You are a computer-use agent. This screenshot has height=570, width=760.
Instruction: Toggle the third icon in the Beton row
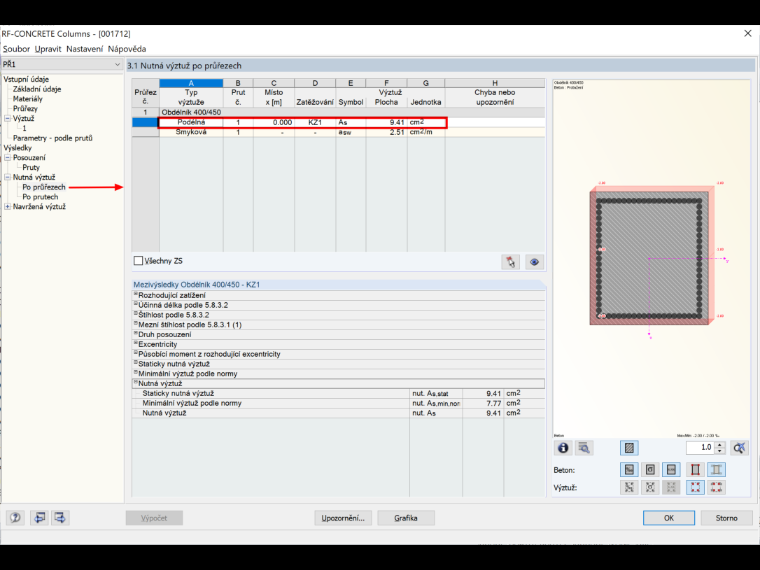pos(671,469)
